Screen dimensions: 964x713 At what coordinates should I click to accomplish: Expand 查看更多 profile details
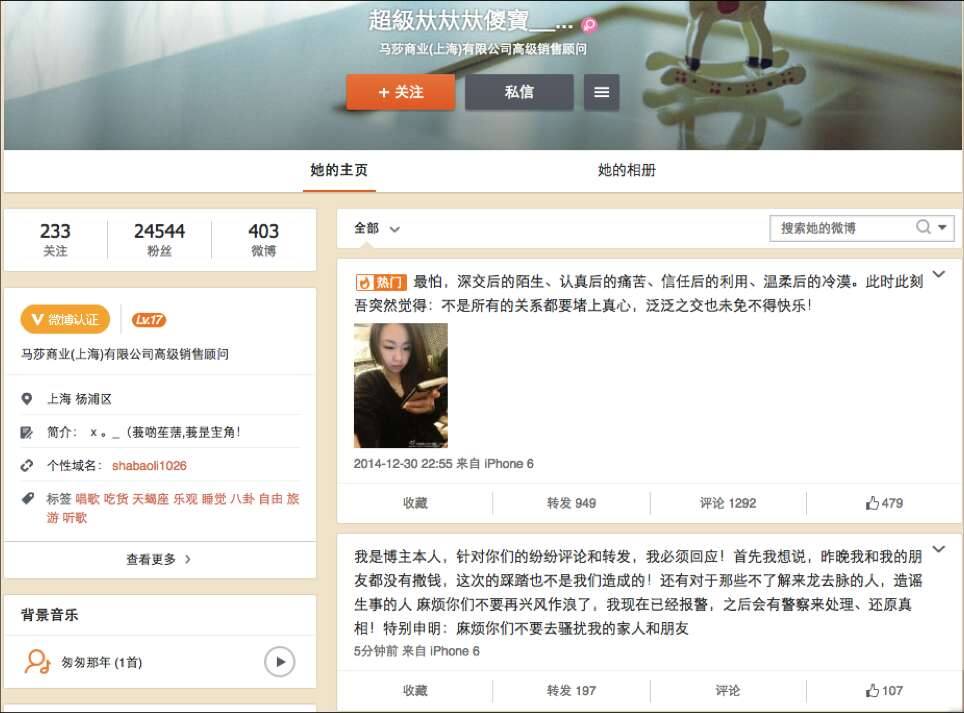159,559
